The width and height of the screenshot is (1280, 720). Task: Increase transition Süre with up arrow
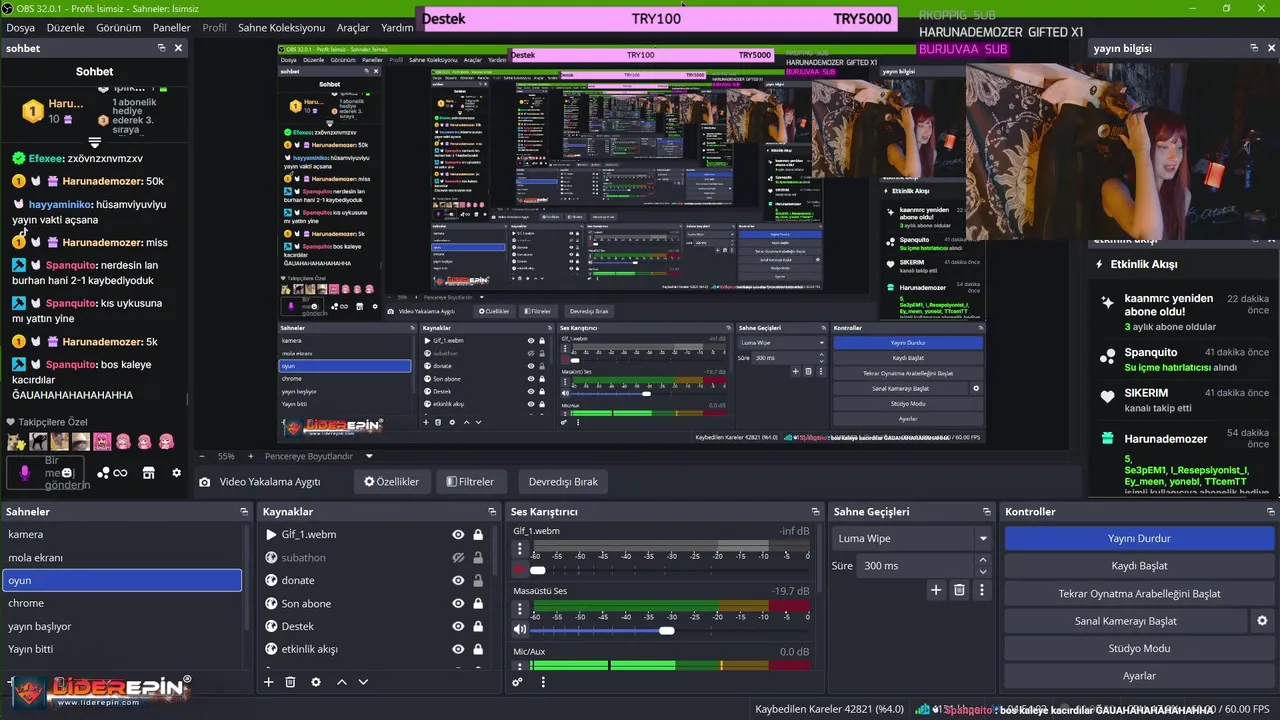point(983,560)
